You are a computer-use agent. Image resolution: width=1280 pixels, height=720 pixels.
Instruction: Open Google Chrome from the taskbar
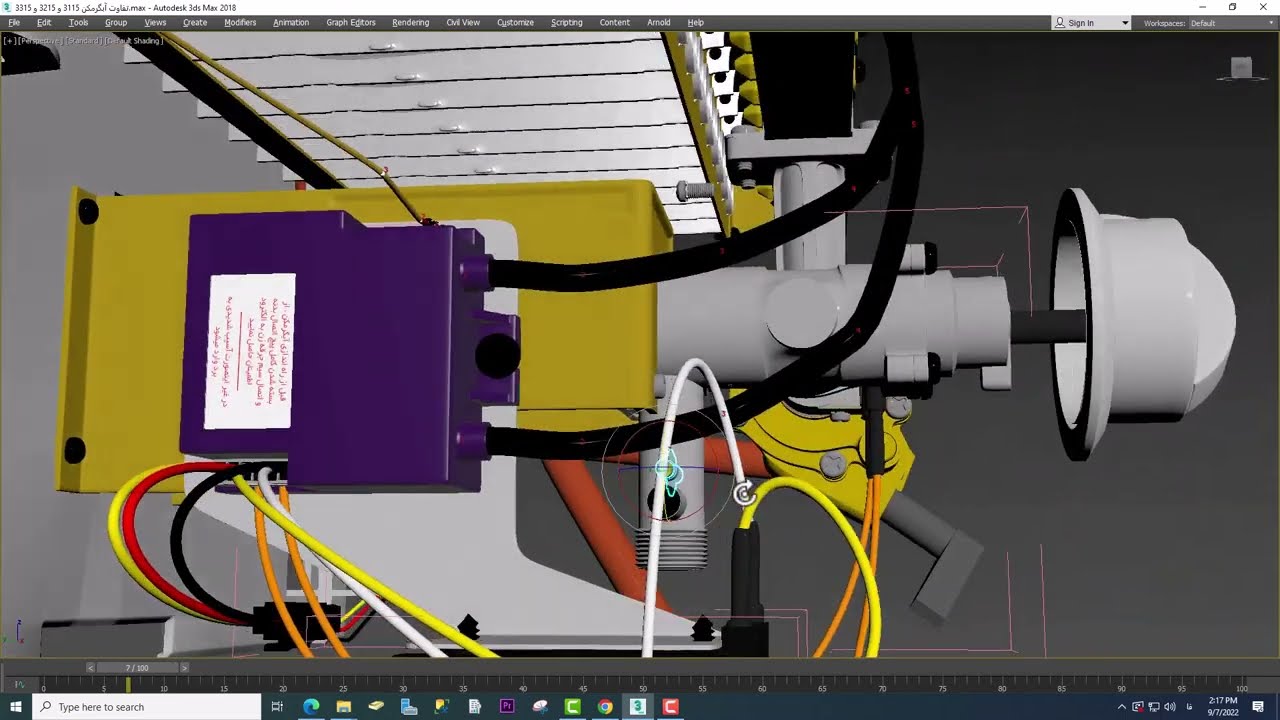coord(605,706)
